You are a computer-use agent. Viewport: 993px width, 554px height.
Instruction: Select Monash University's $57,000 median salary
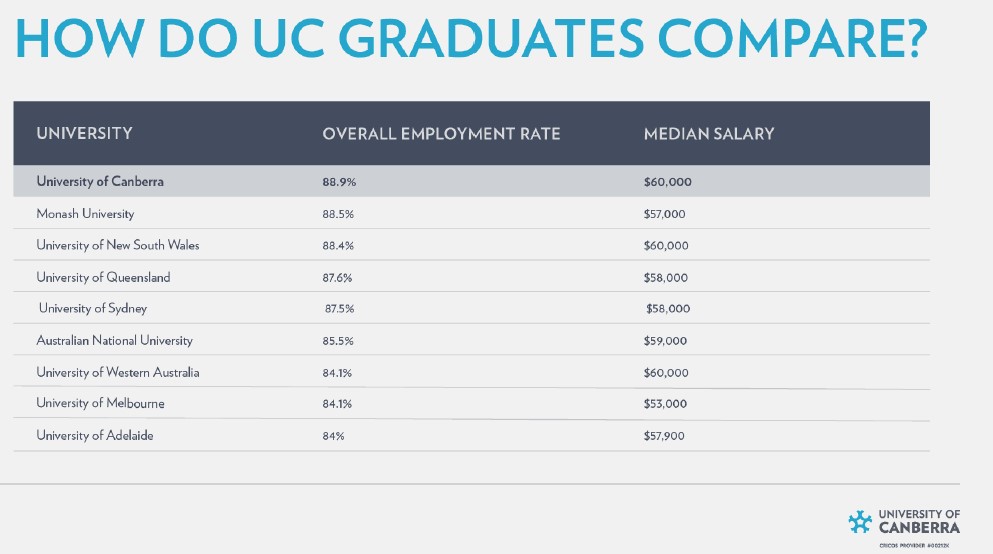coord(665,214)
